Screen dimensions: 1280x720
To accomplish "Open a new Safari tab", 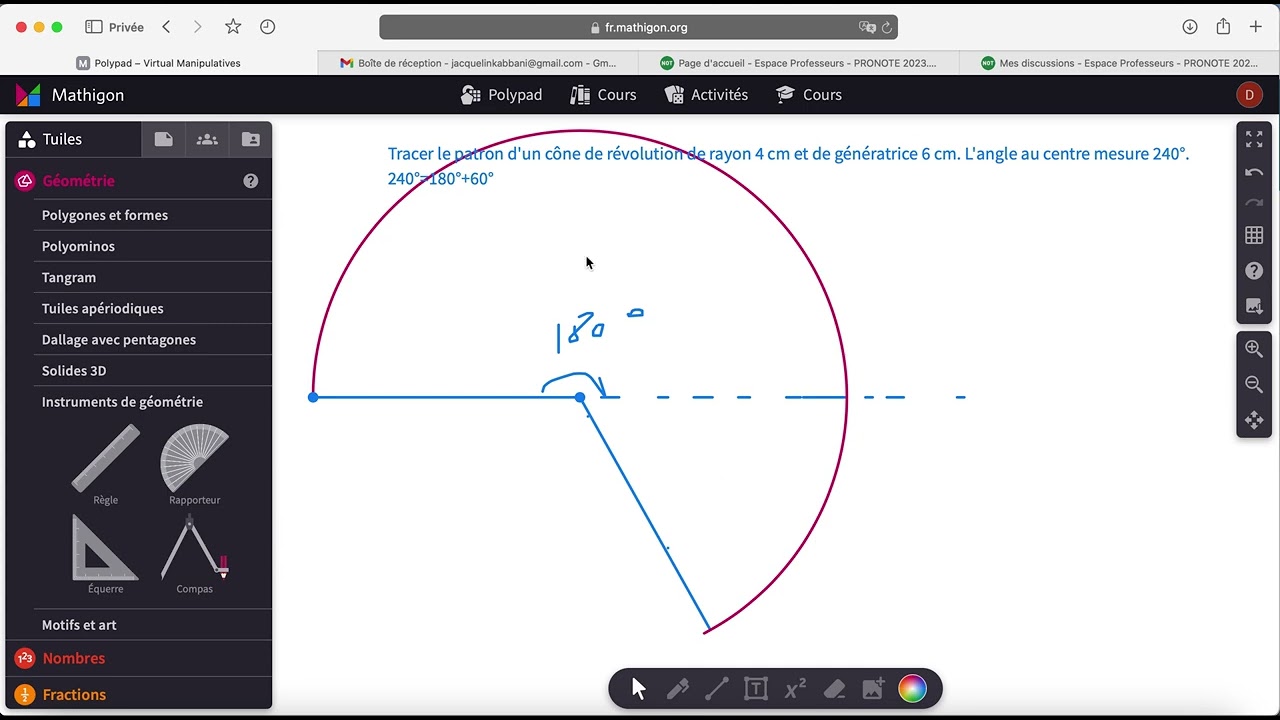I will pos(1256,27).
